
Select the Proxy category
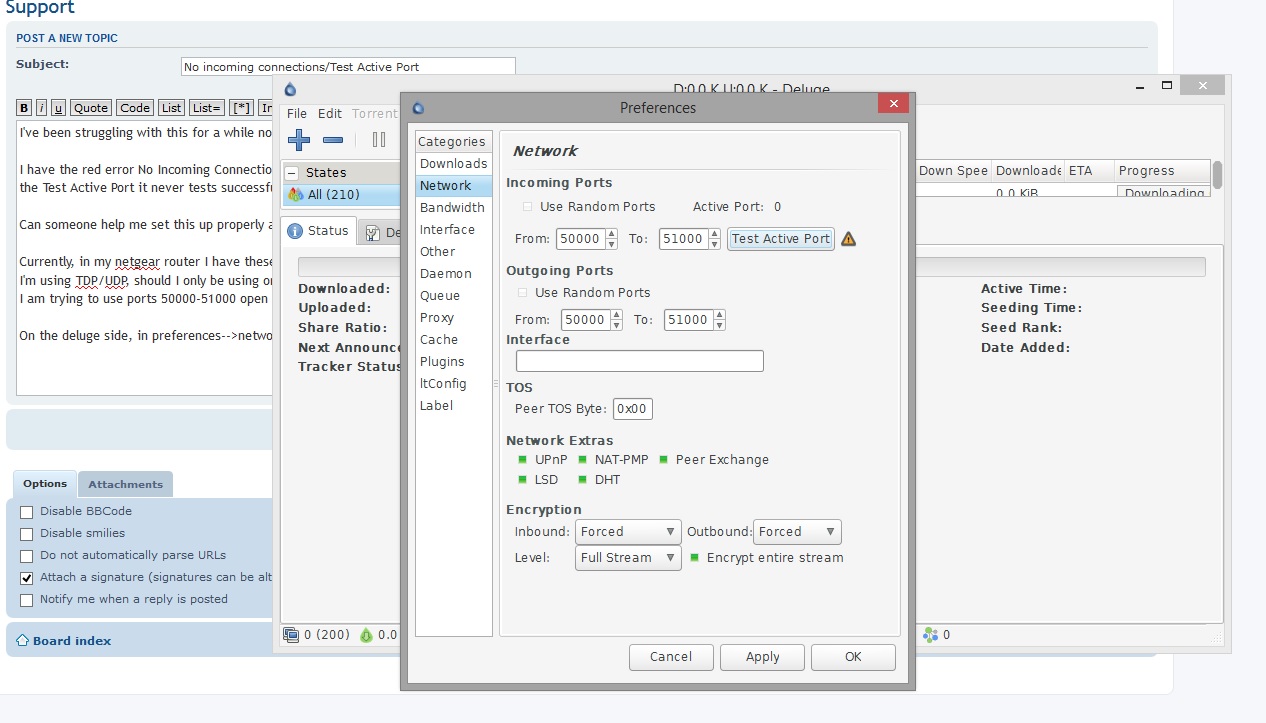(x=454, y=318)
